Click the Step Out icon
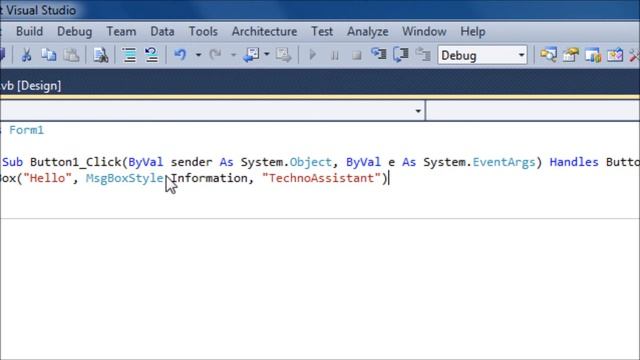The image size is (640, 360). pos(423,55)
